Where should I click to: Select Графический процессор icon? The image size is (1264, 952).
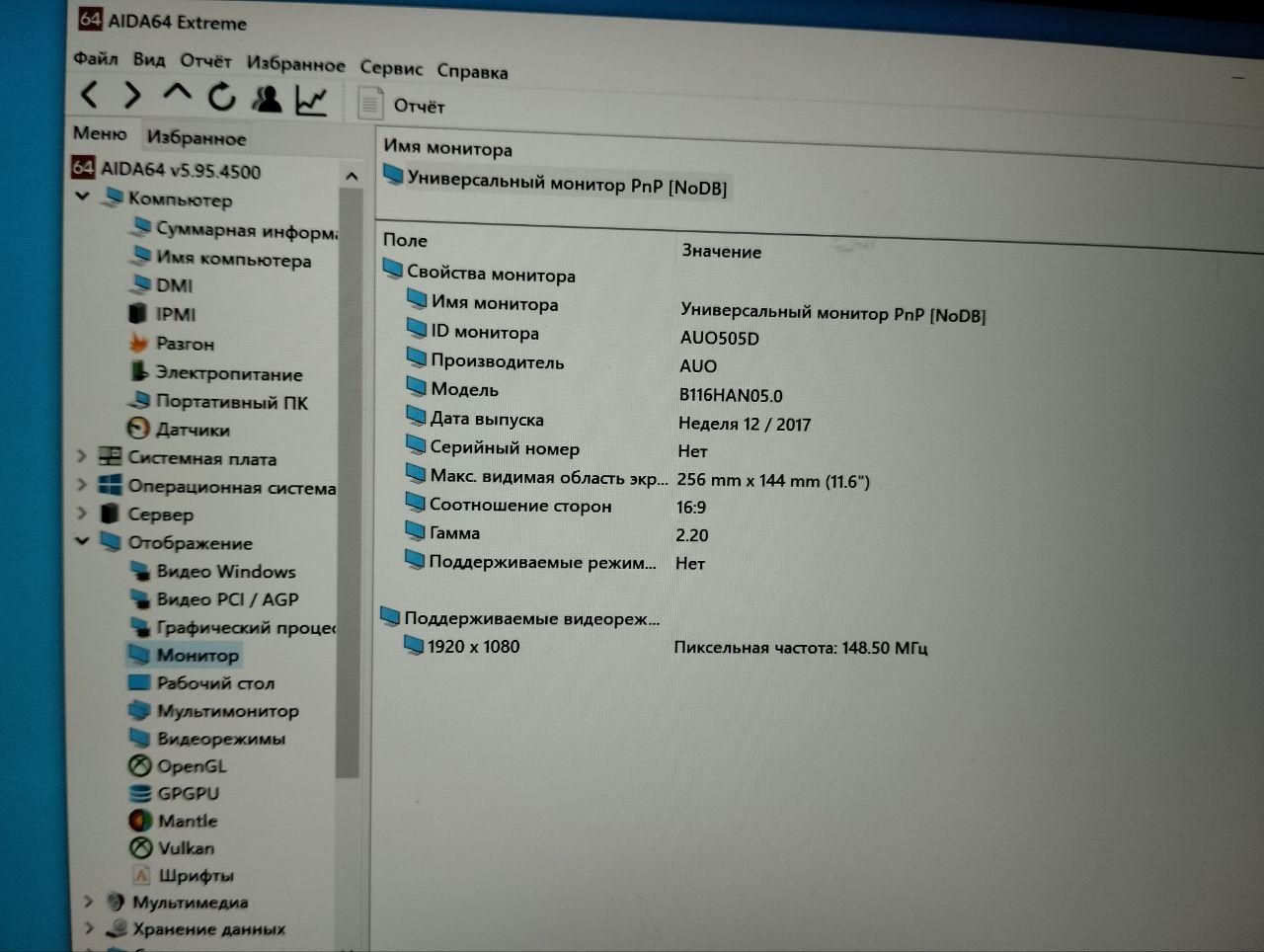[x=140, y=626]
